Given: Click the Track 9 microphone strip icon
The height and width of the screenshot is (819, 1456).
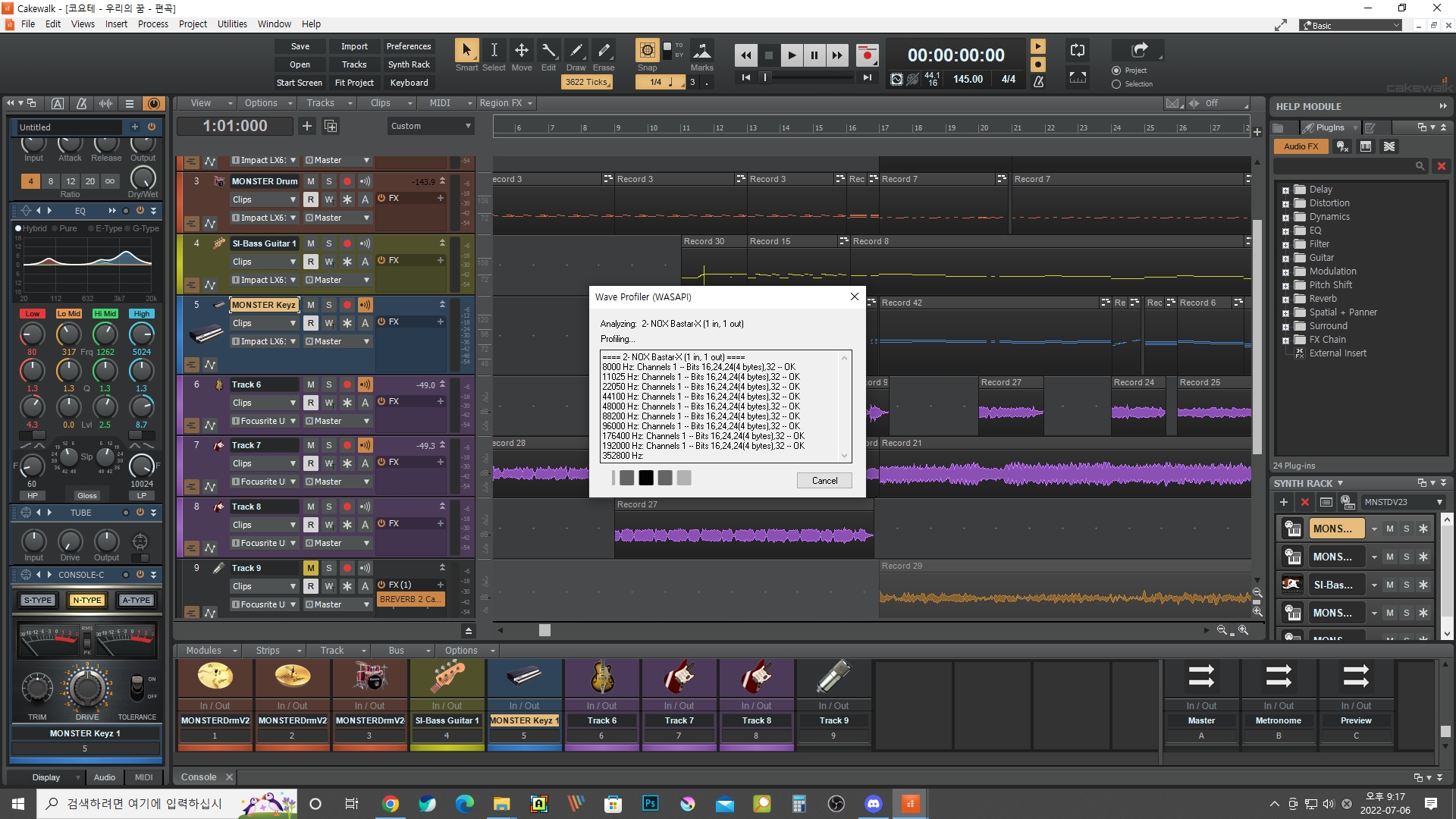Looking at the screenshot, I should click(833, 677).
